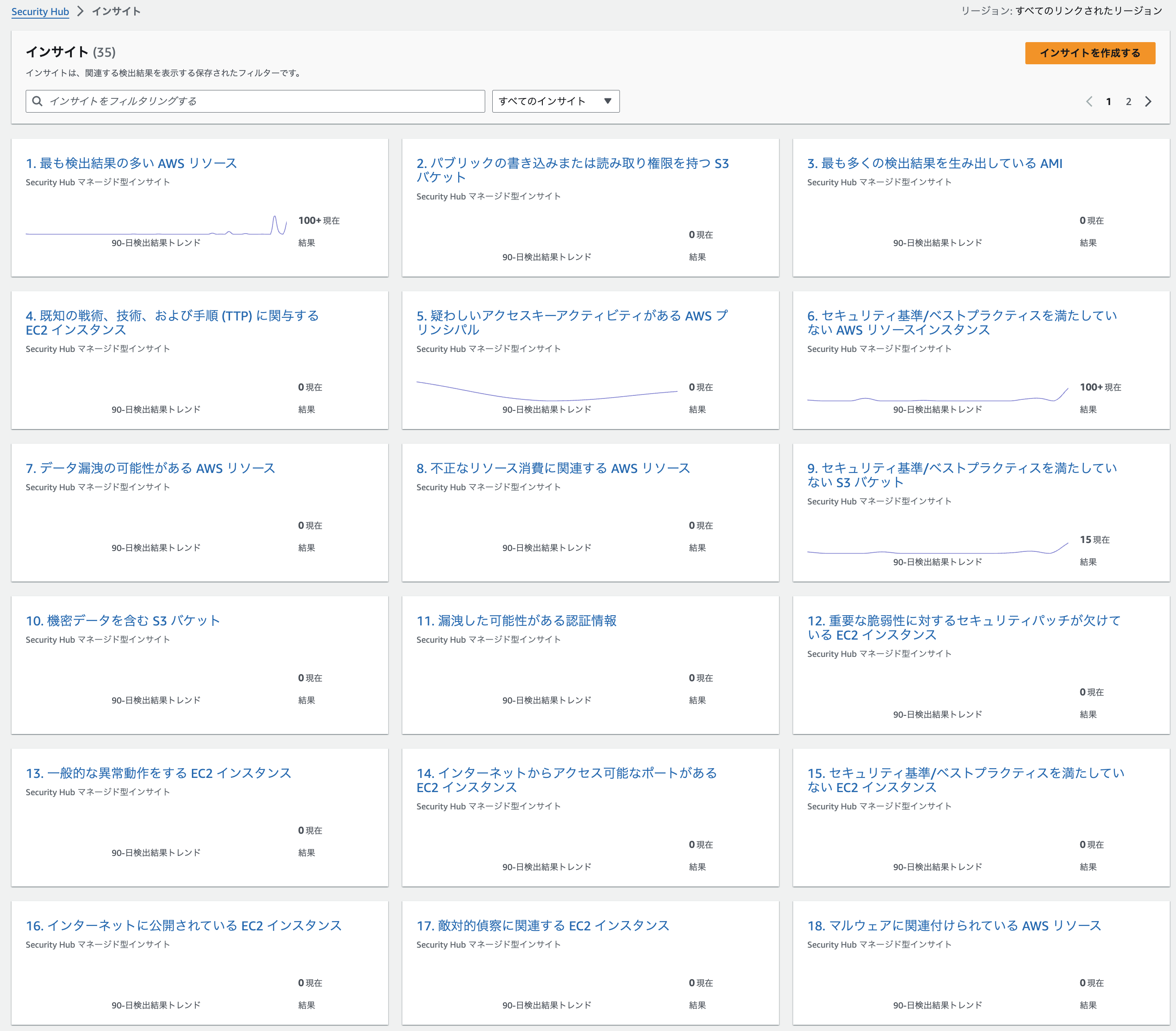Select page 2 in pagination

(1128, 102)
